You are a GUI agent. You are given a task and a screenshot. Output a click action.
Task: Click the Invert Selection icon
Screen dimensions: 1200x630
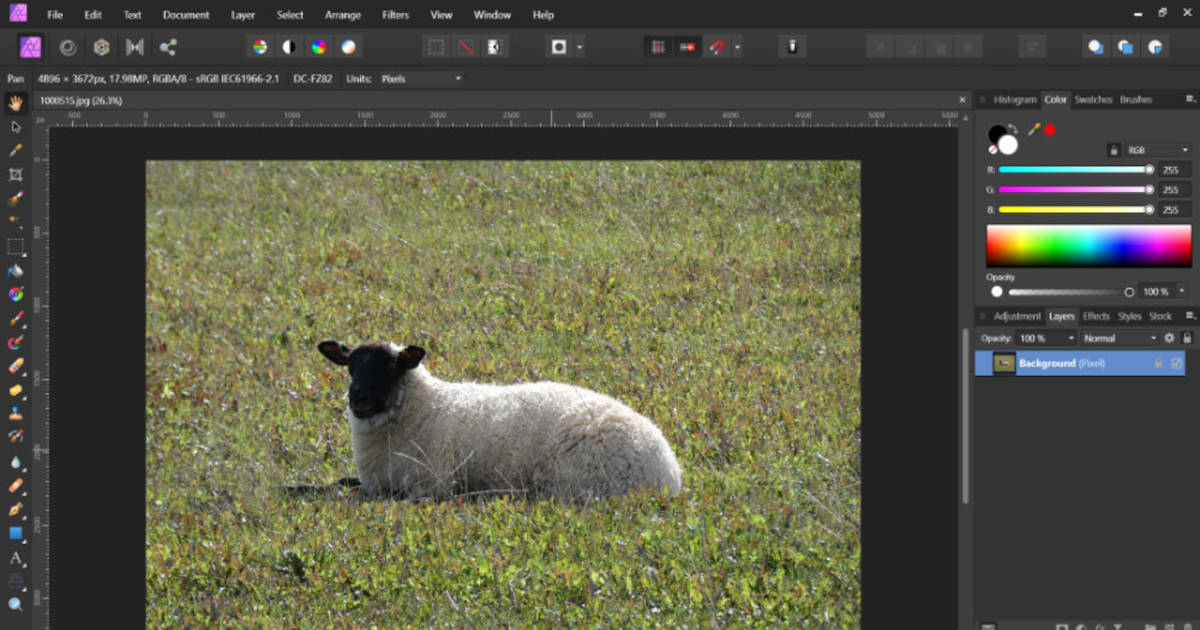(x=494, y=47)
